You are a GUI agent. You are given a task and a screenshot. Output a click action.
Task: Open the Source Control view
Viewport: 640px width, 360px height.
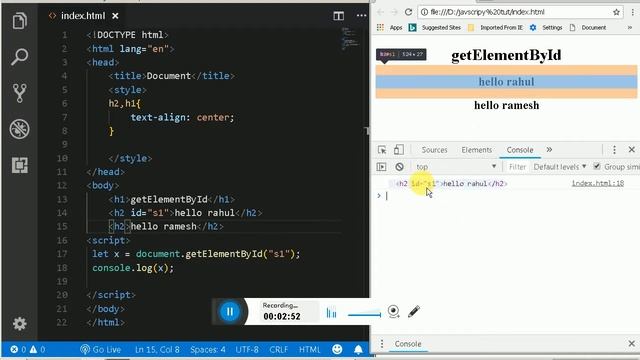point(19,93)
